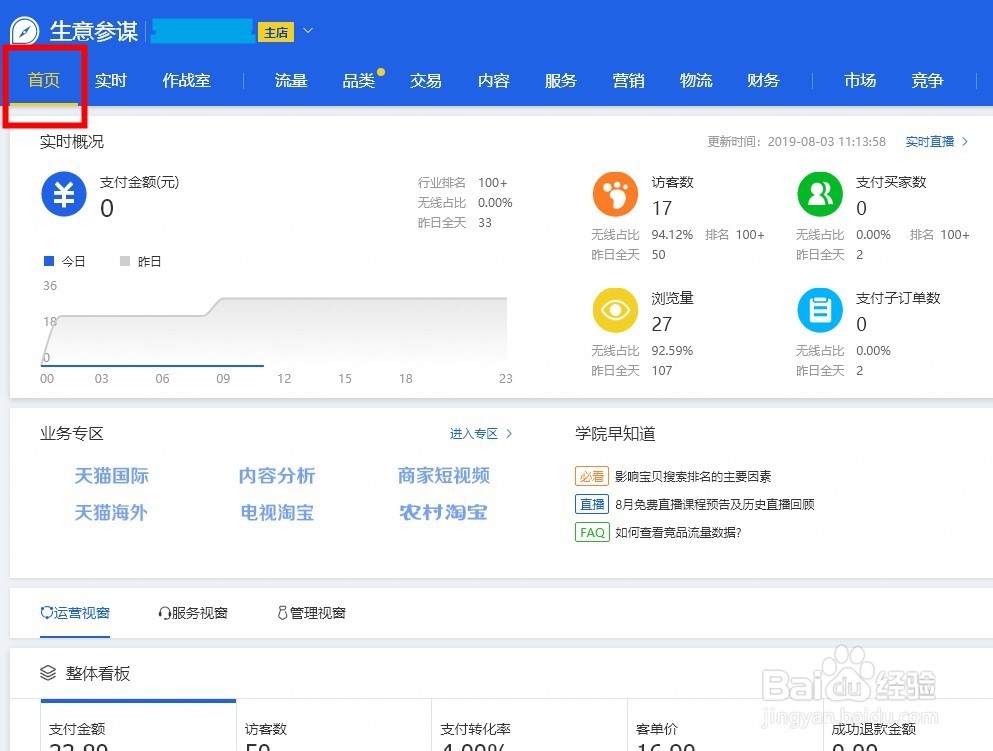The height and width of the screenshot is (751, 993).
Task: Click the update time 2019-08-03 11:13:58 text
Action: [x=826, y=141]
